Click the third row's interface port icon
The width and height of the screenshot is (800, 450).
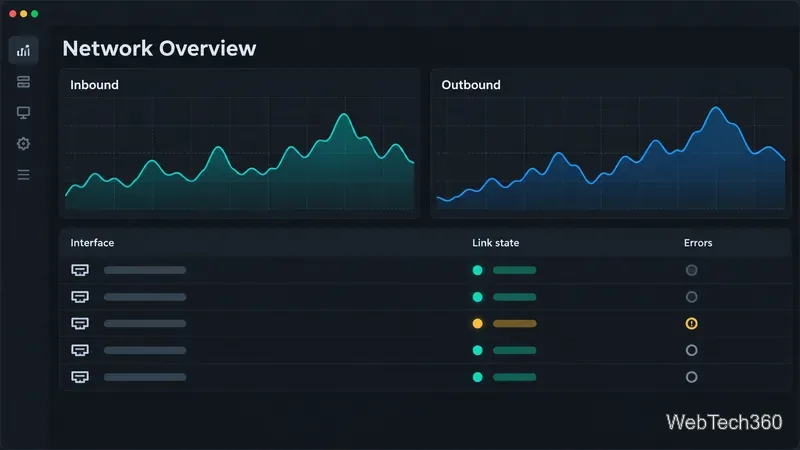coord(80,323)
